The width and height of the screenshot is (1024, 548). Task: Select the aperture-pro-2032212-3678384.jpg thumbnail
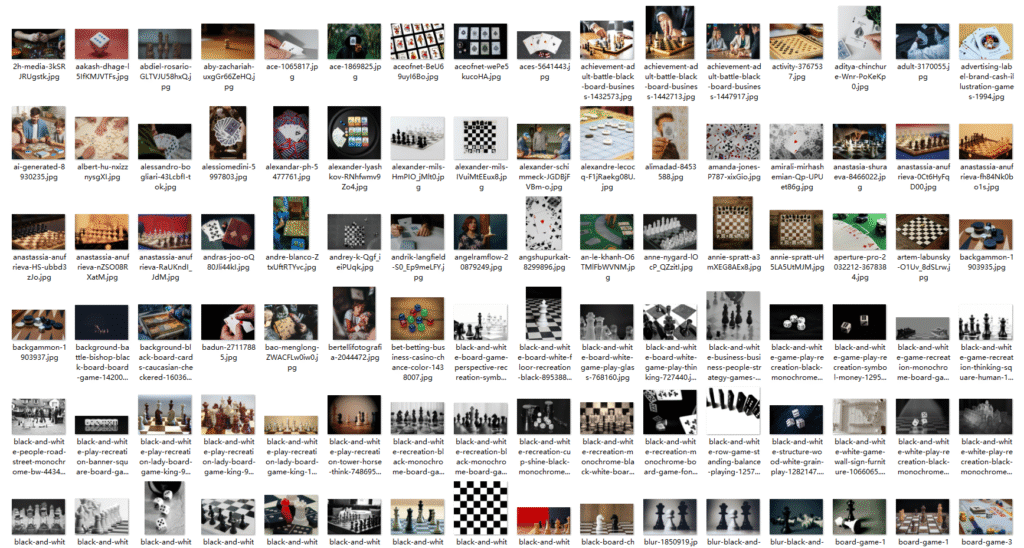tap(860, 232)
